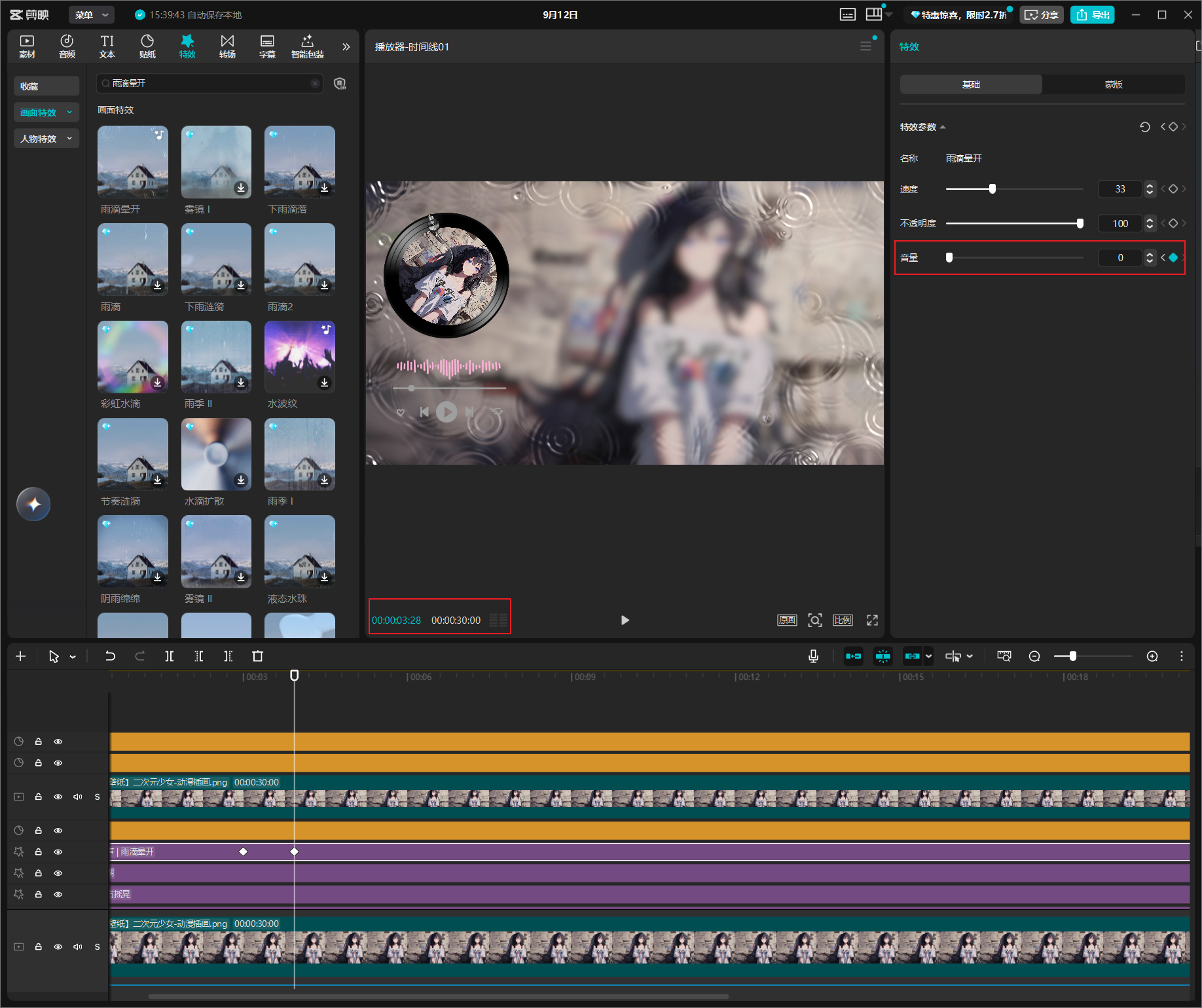Screen dimensions: 1202x1008
Task: Hide the 摇晃 effect track
Action: [58, 894]
